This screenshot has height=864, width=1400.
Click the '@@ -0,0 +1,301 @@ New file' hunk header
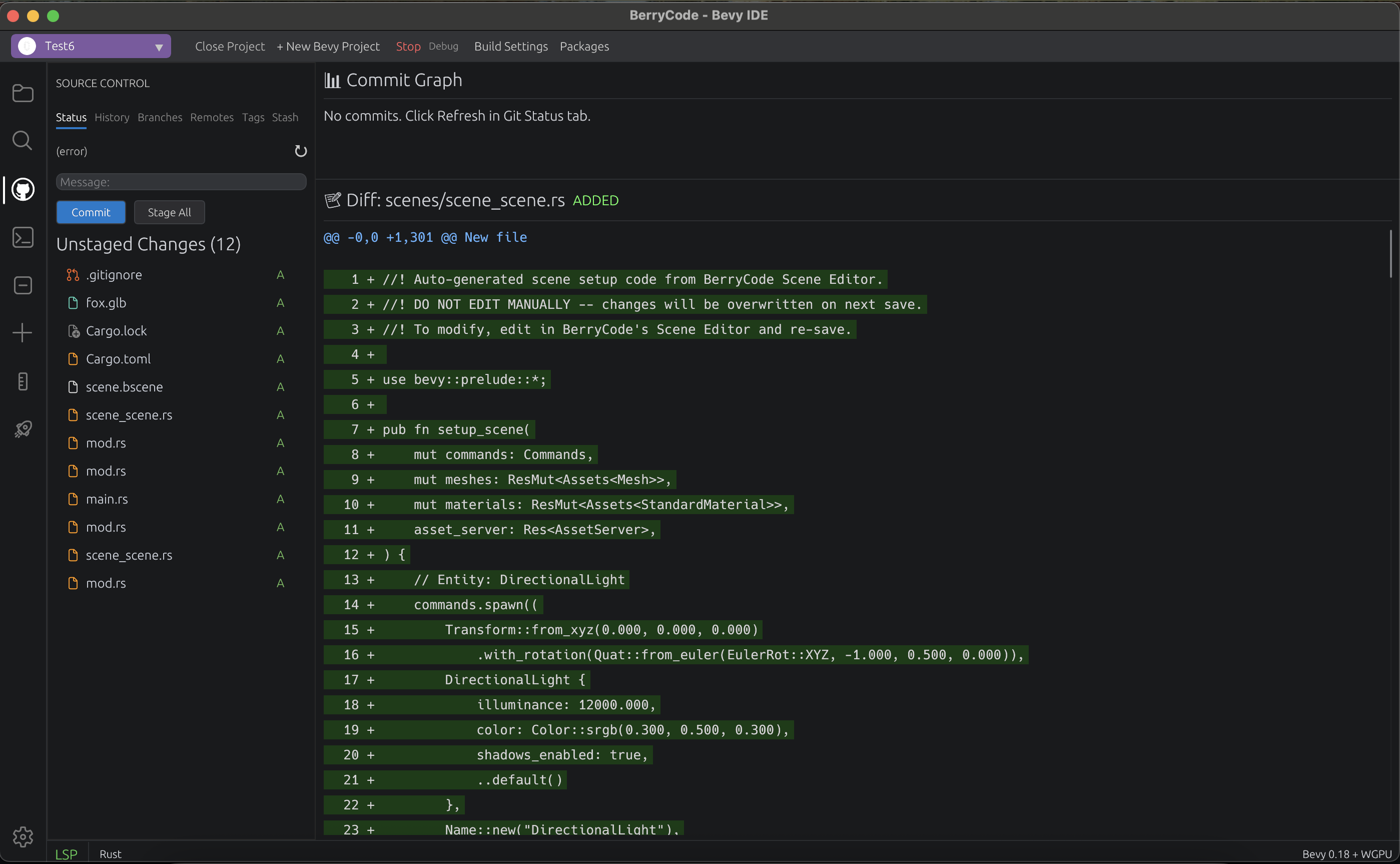(x=425, y=237)
